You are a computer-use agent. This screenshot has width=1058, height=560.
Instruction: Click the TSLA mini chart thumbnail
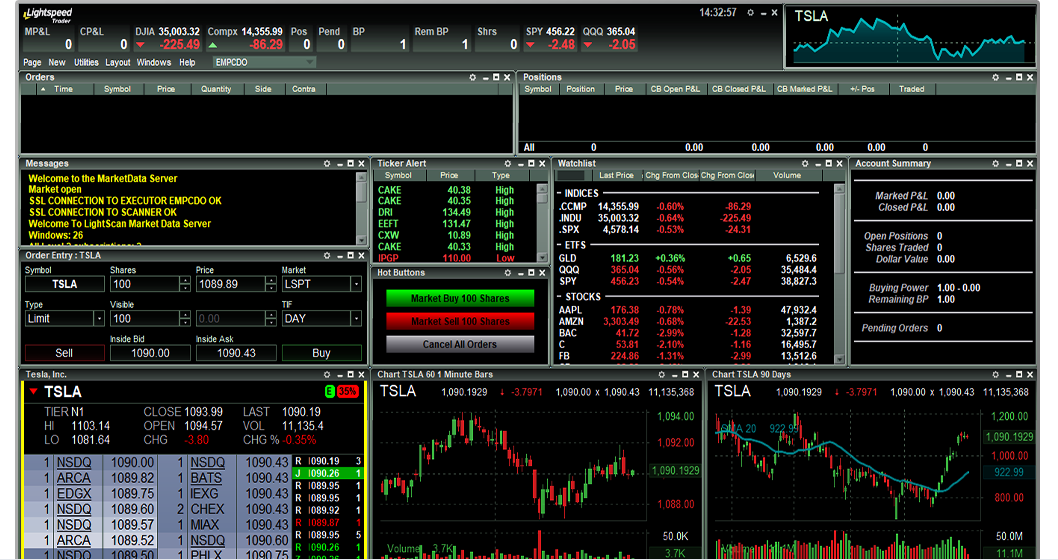click(x=910, y=37)
